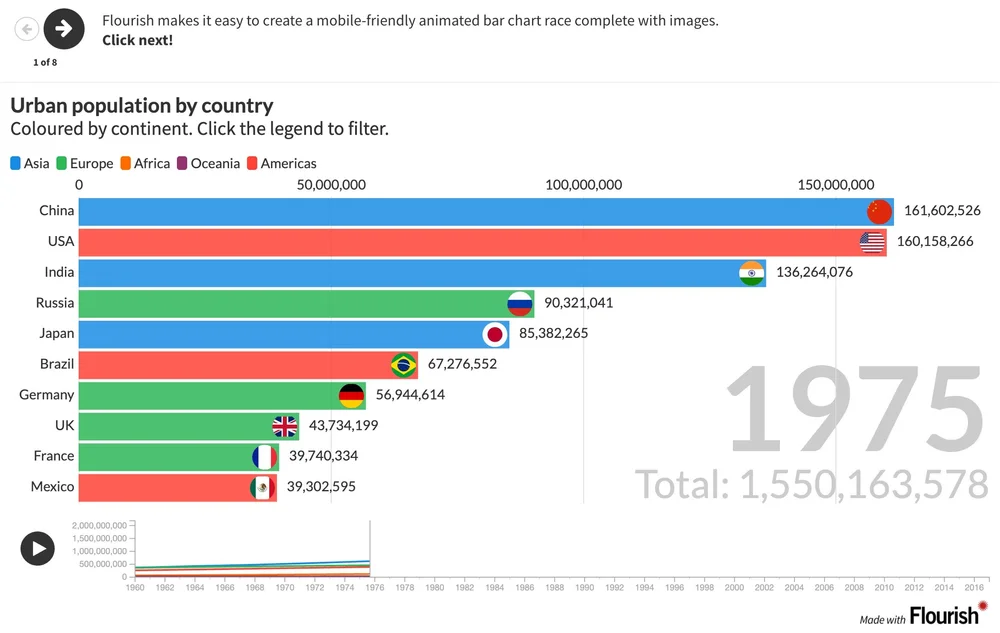Toggle the Europe legend filter
Screen dimensions: 1000x633
[x=86, y=163]
